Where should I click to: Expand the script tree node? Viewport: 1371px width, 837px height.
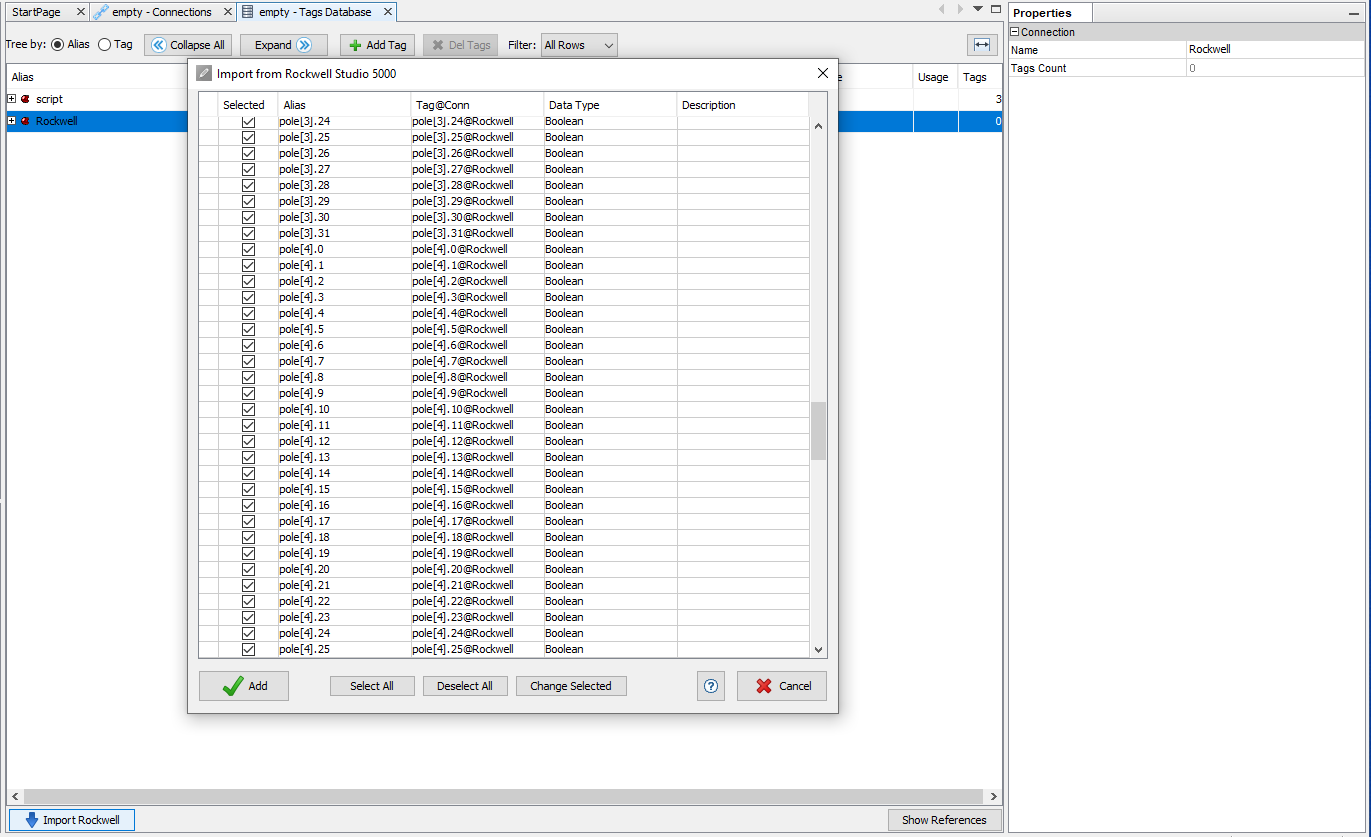point(12,99)
